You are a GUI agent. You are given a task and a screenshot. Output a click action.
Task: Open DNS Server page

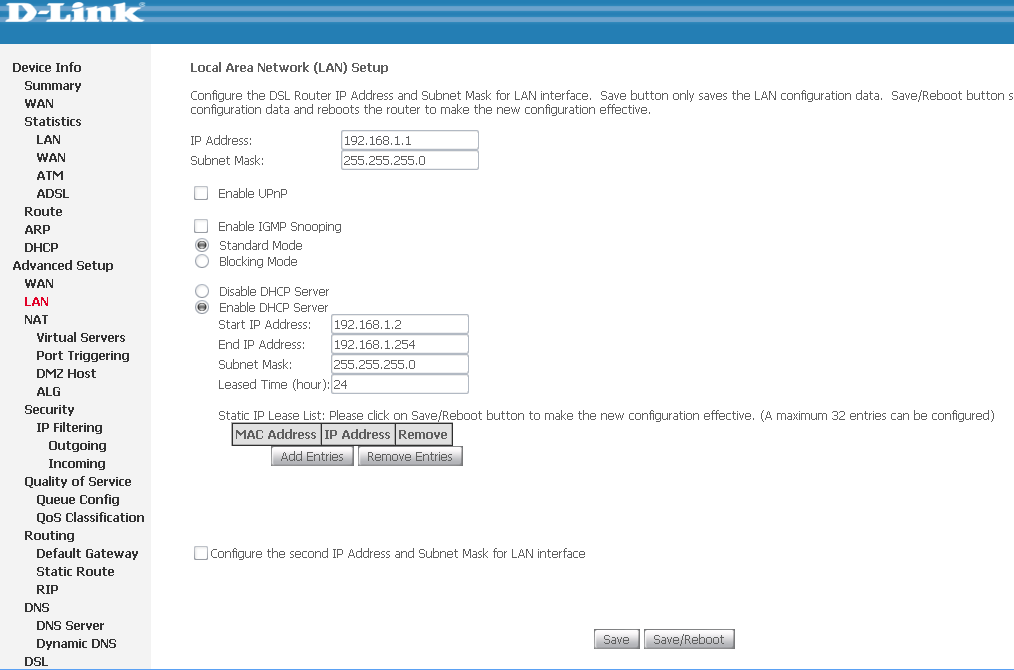[70, 625]
